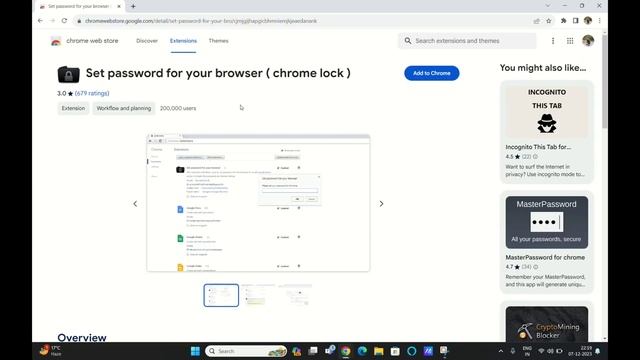
Task: Click the extension title heading text
Action: point(218,73)
